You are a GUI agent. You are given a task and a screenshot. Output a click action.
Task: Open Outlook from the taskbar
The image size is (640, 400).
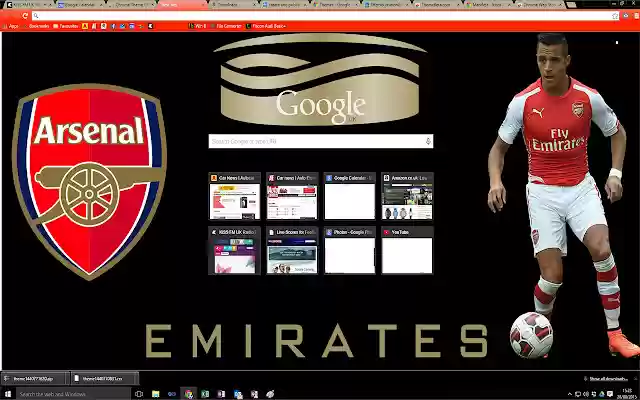pos(238,394)
